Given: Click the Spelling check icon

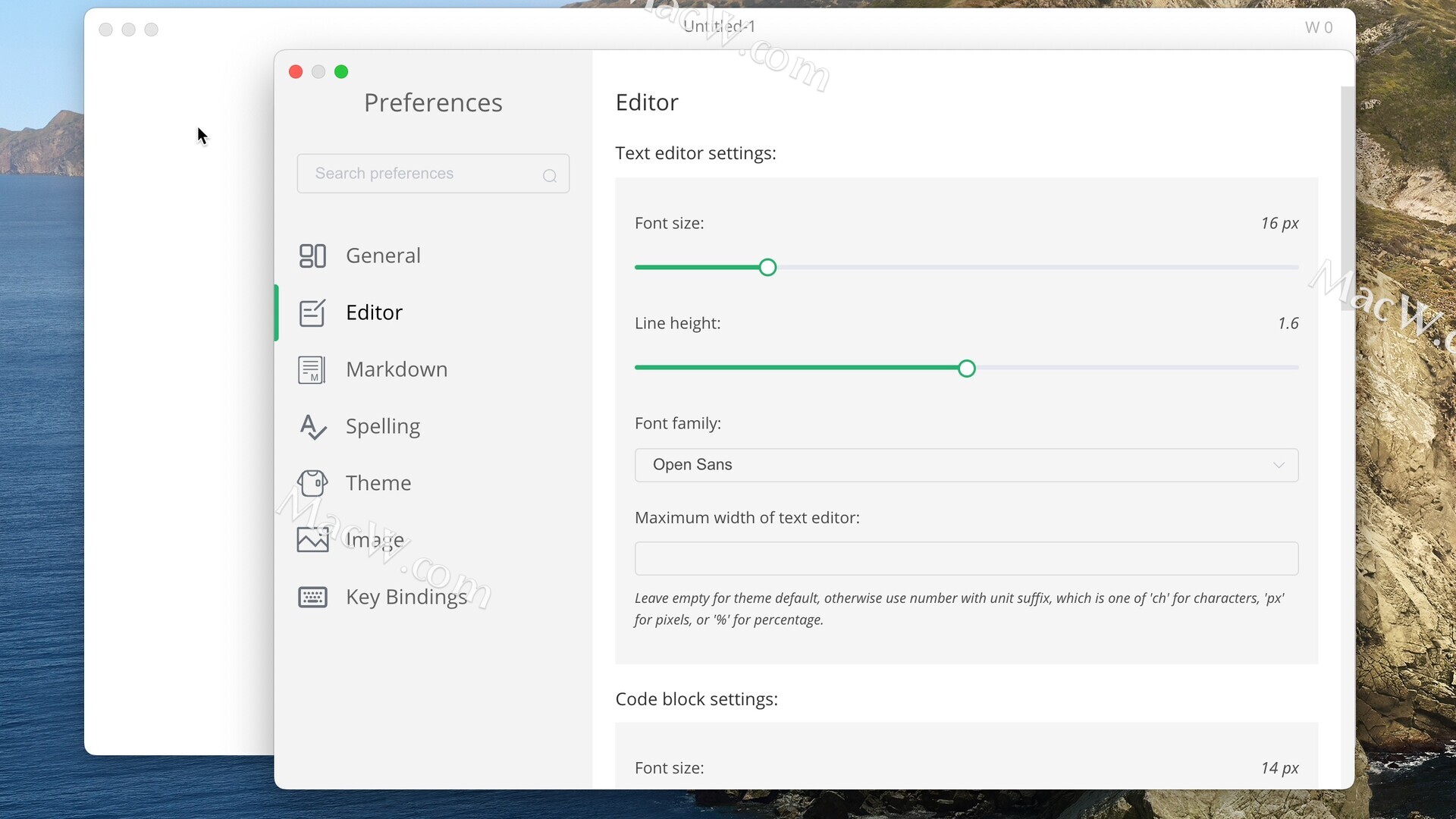Looking at the screenshot, I should pos(312,426).
